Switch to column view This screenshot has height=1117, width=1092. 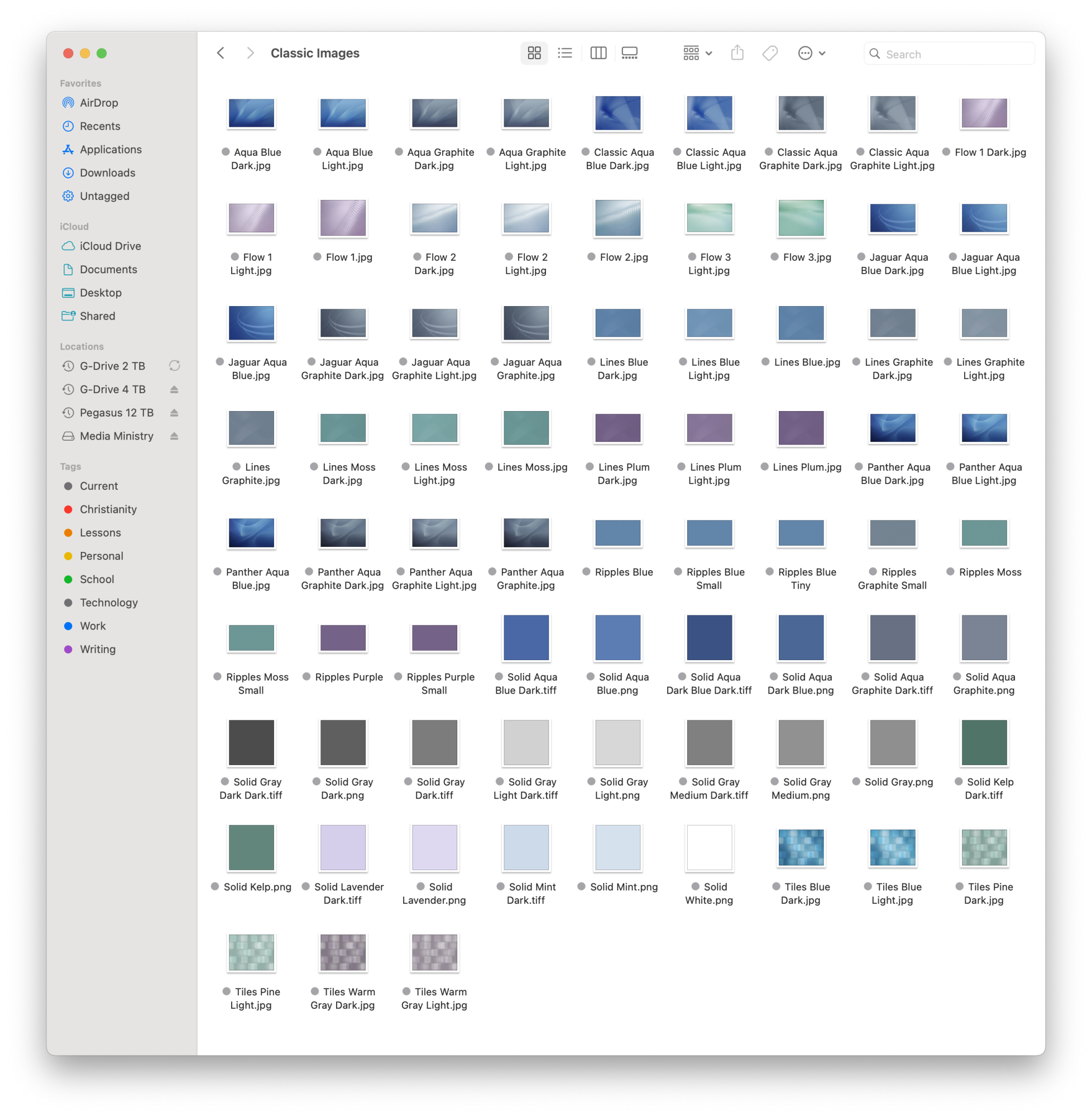pyautogui.click(x=598, y=54)
